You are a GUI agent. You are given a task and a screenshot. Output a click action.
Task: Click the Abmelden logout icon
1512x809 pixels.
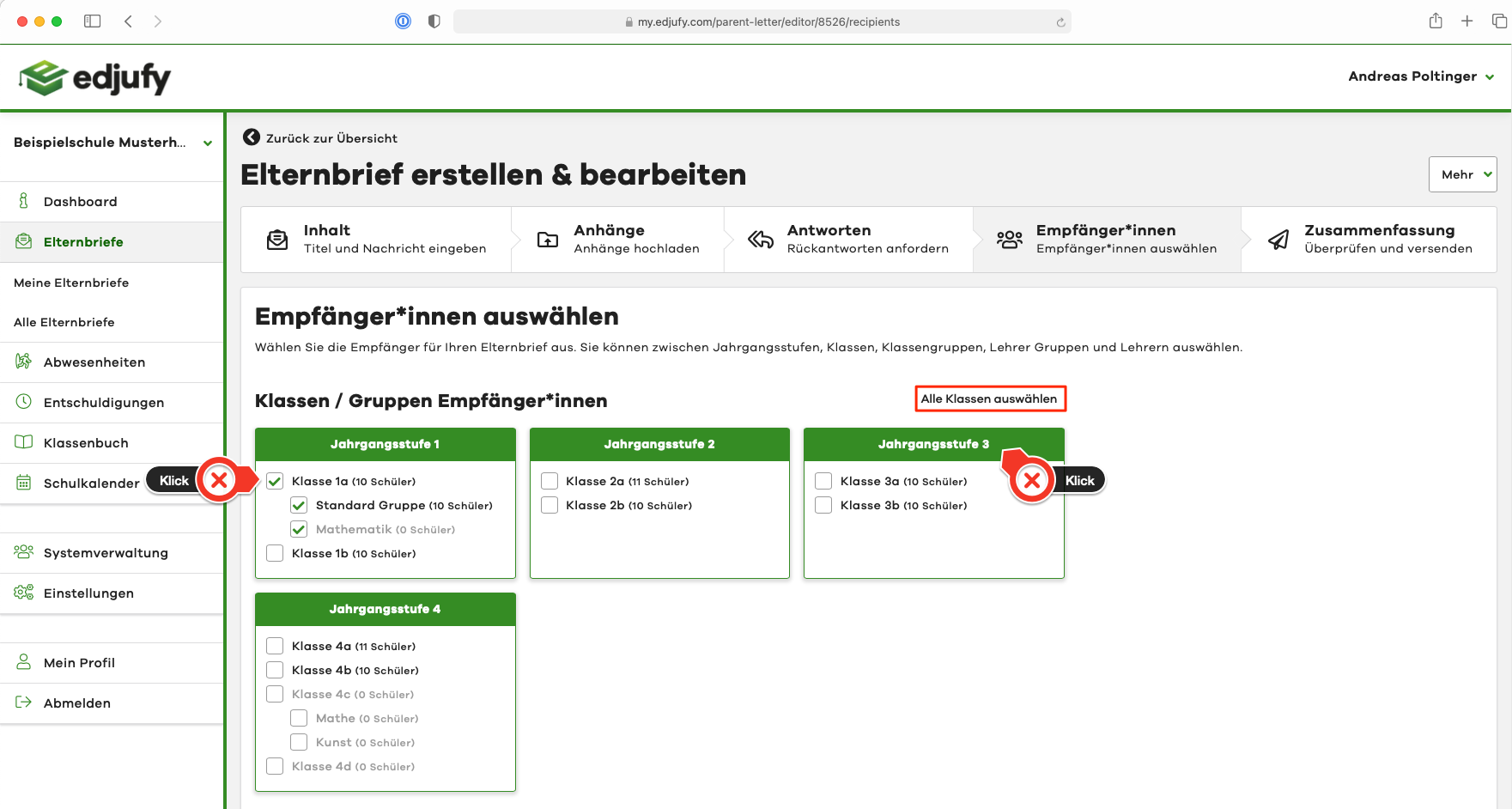click(24, 703)
